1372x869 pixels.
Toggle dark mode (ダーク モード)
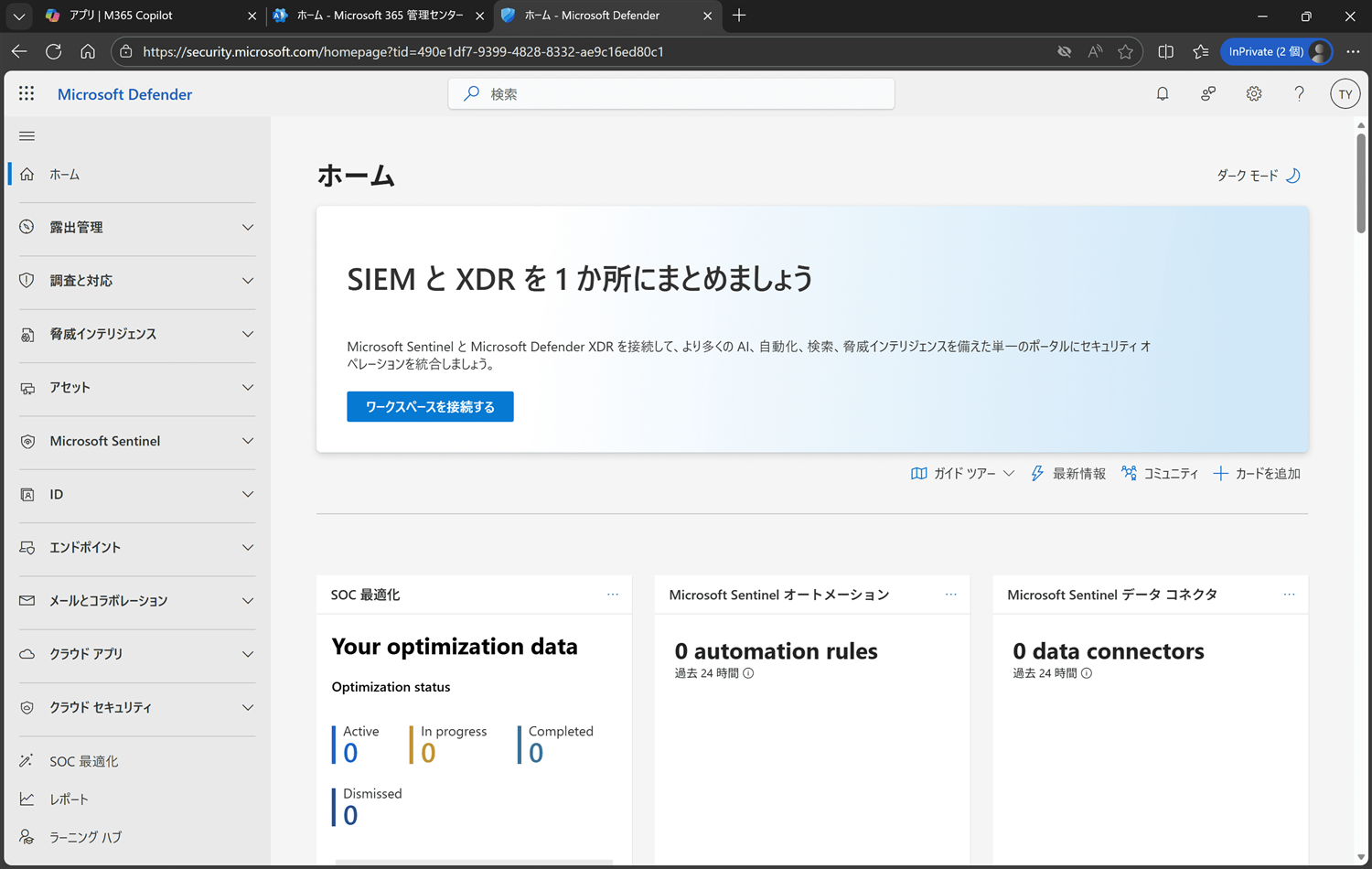click(1259, 175)
